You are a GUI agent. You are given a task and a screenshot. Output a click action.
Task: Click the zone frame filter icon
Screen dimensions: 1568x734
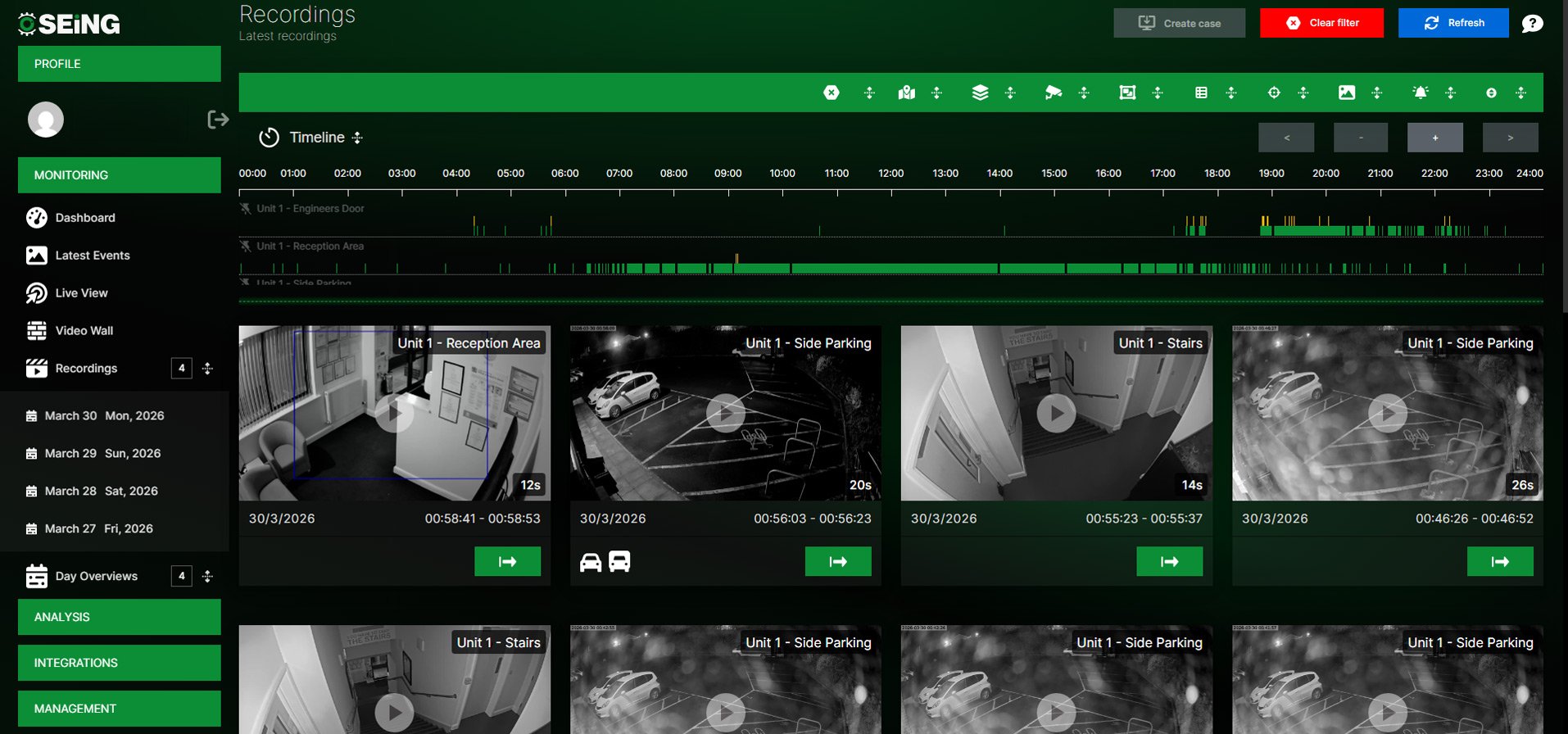(1127, 93)
